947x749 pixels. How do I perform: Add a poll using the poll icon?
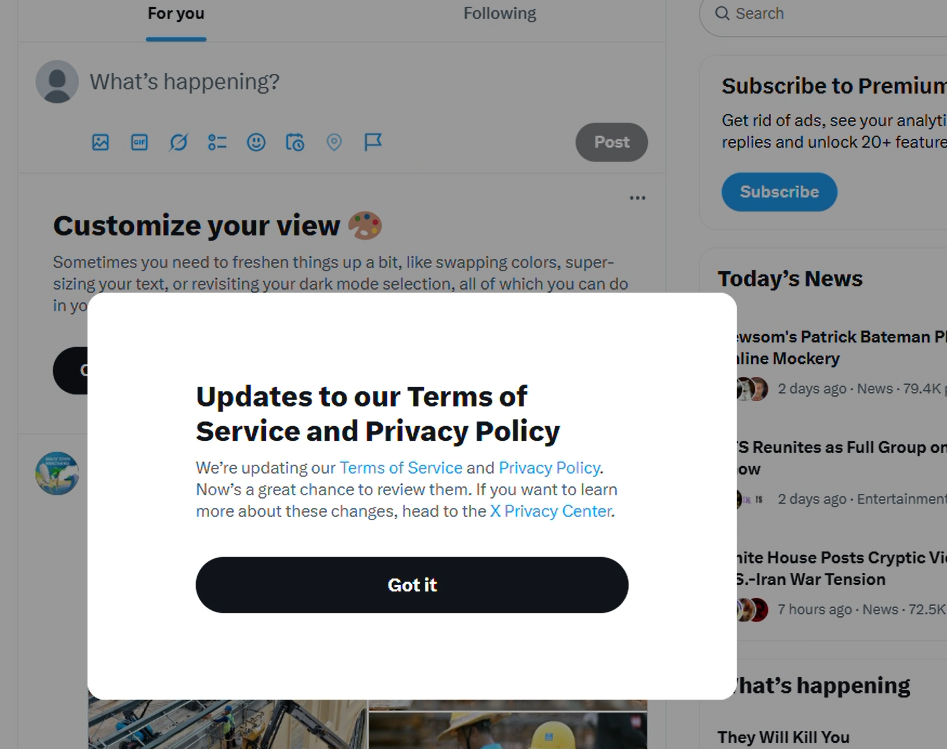pyautogui.click(x=217, y=142)
